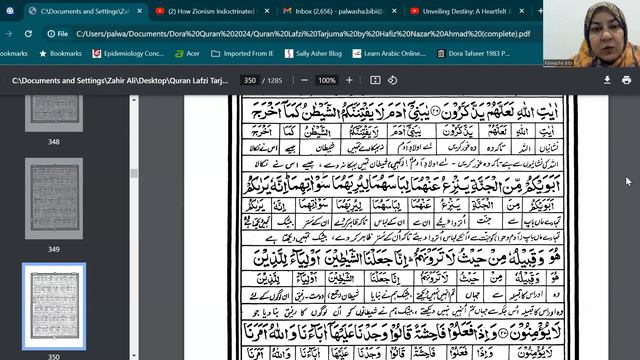This screenshot has height=360, width=640.
Task: Click the PDF title text in the toolbar
Action: coord(120,80)
